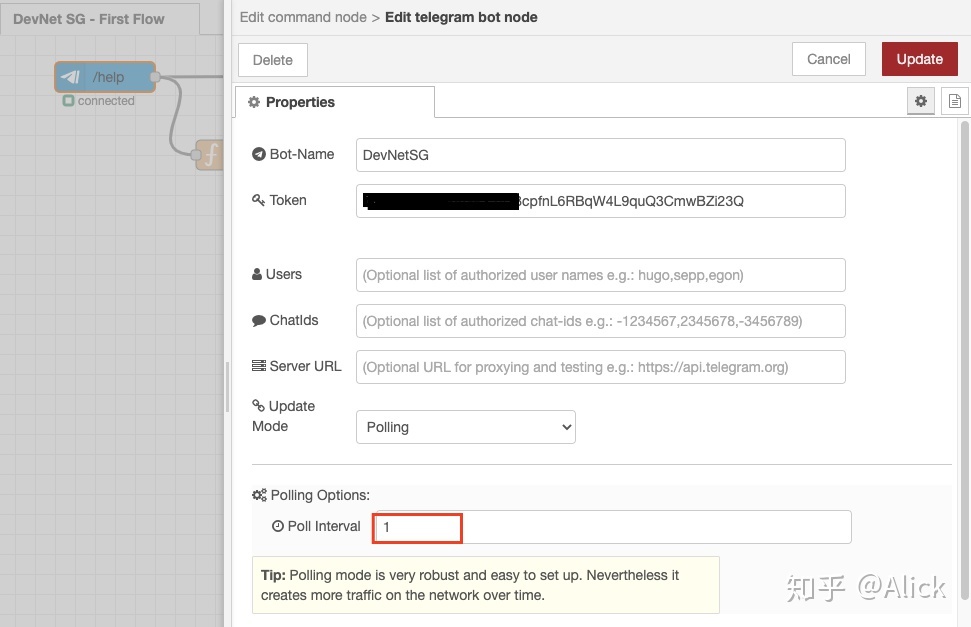
Task: Click the ChatIds input field
Action: [x=601, y=321]
